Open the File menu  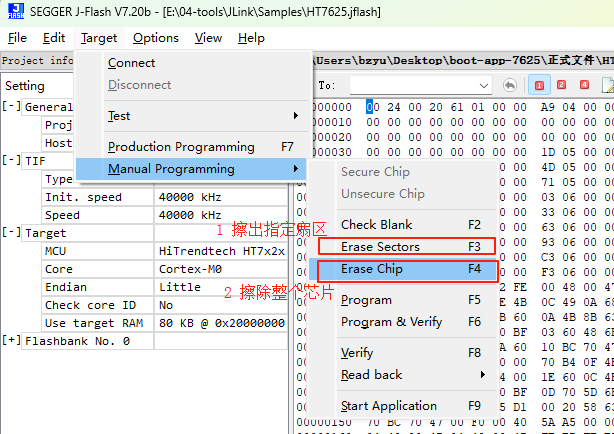[x=17, y=38]
